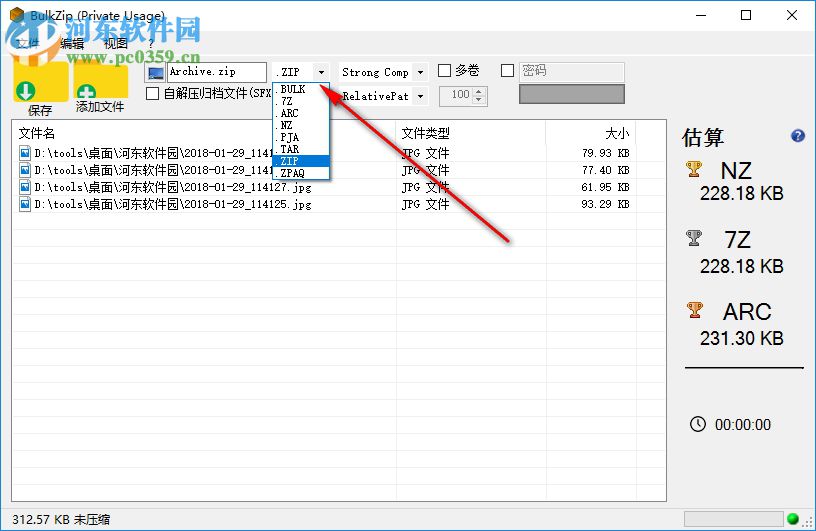
Task: Collapse the archive format dropdown arrow
Action: pos(321,72)
